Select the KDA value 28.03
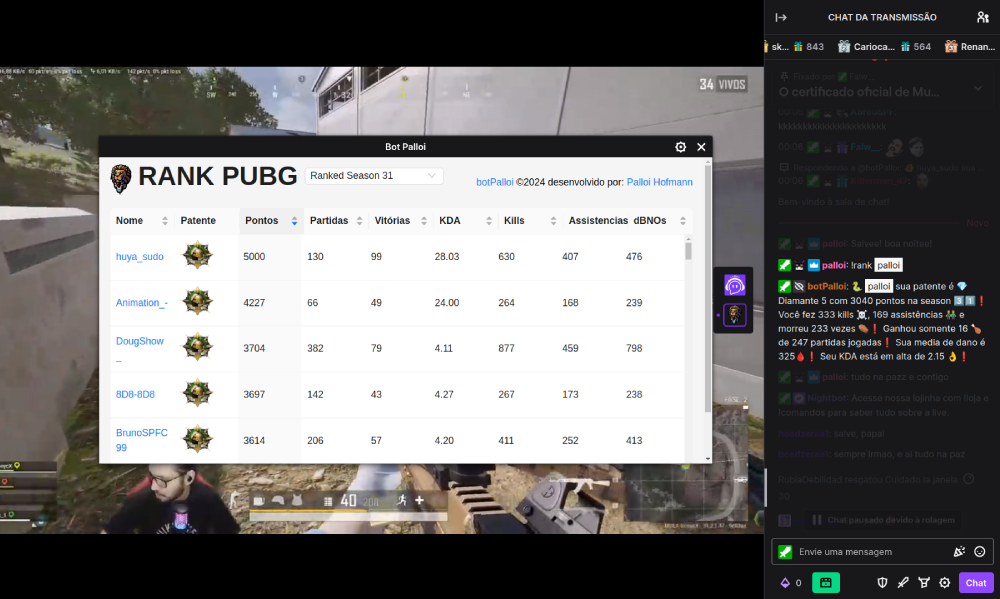This screenshot has height=599, width=1000. (447, 256)
